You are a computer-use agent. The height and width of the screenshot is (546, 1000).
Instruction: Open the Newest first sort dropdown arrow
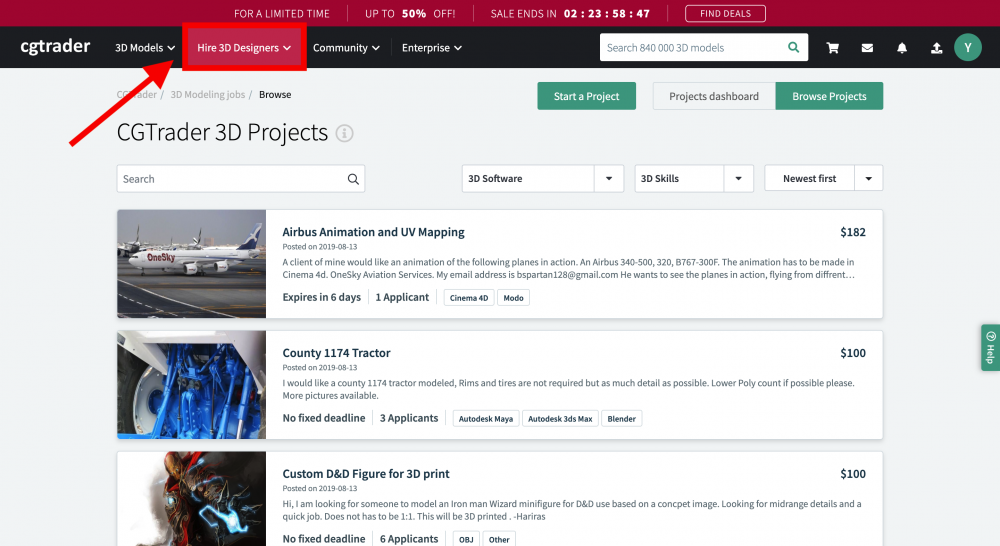(869, 179)
